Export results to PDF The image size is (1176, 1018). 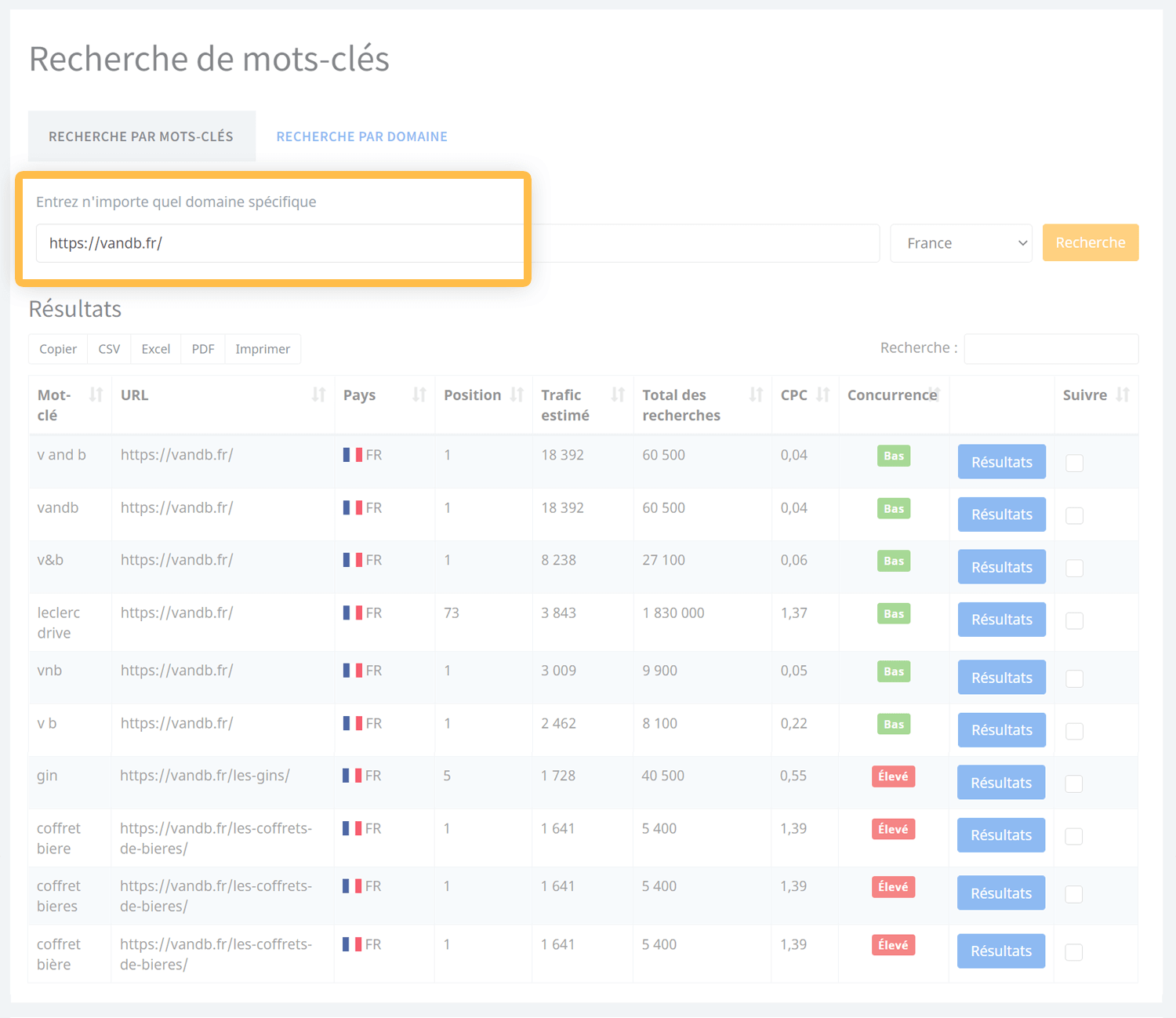202,349
